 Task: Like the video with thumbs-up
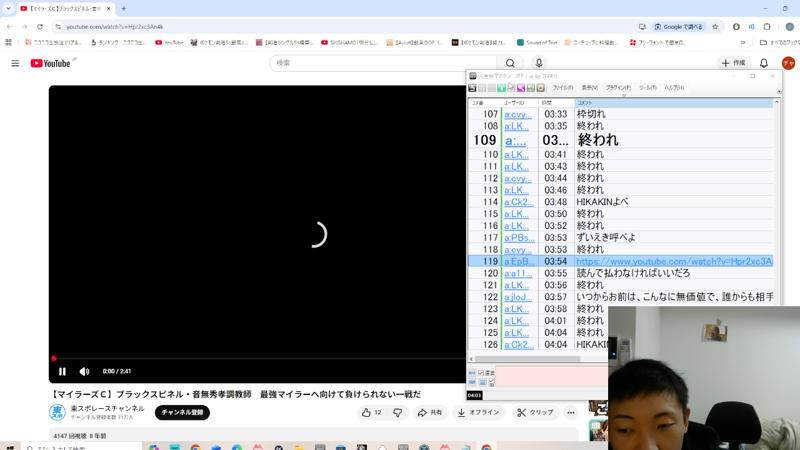click(371, 412)
